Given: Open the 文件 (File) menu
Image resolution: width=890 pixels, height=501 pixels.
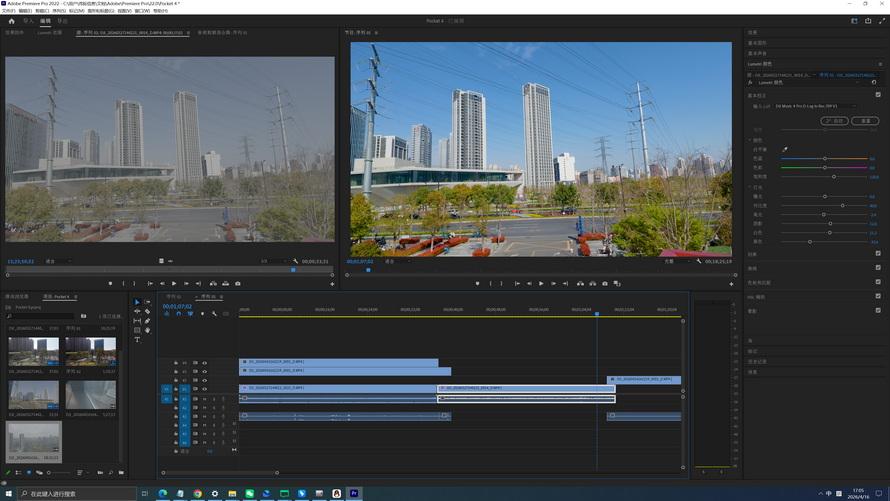Looking at the screenshot, I should pyautogui.click(x=10, y=10).
